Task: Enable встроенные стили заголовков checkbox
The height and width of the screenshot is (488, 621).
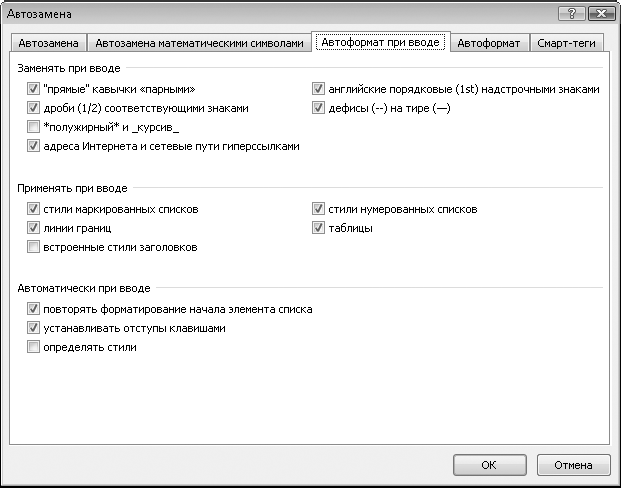Action: click(33, 247)
